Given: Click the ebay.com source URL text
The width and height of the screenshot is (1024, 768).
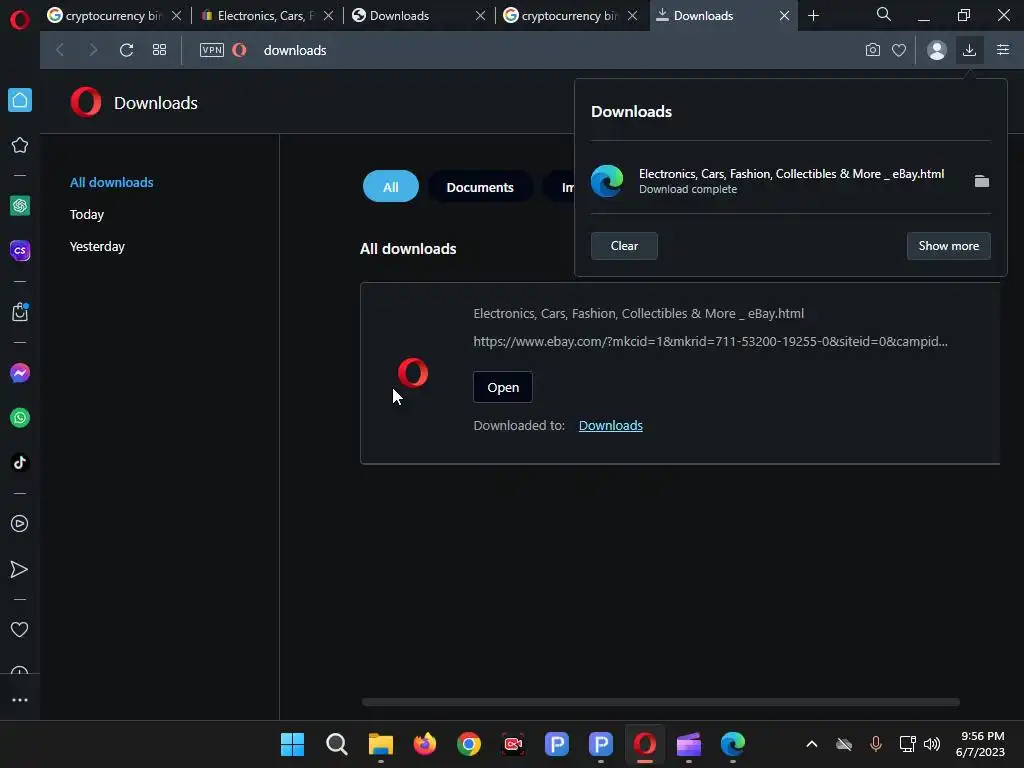Looking at the screenshot, I should [710, 342].
